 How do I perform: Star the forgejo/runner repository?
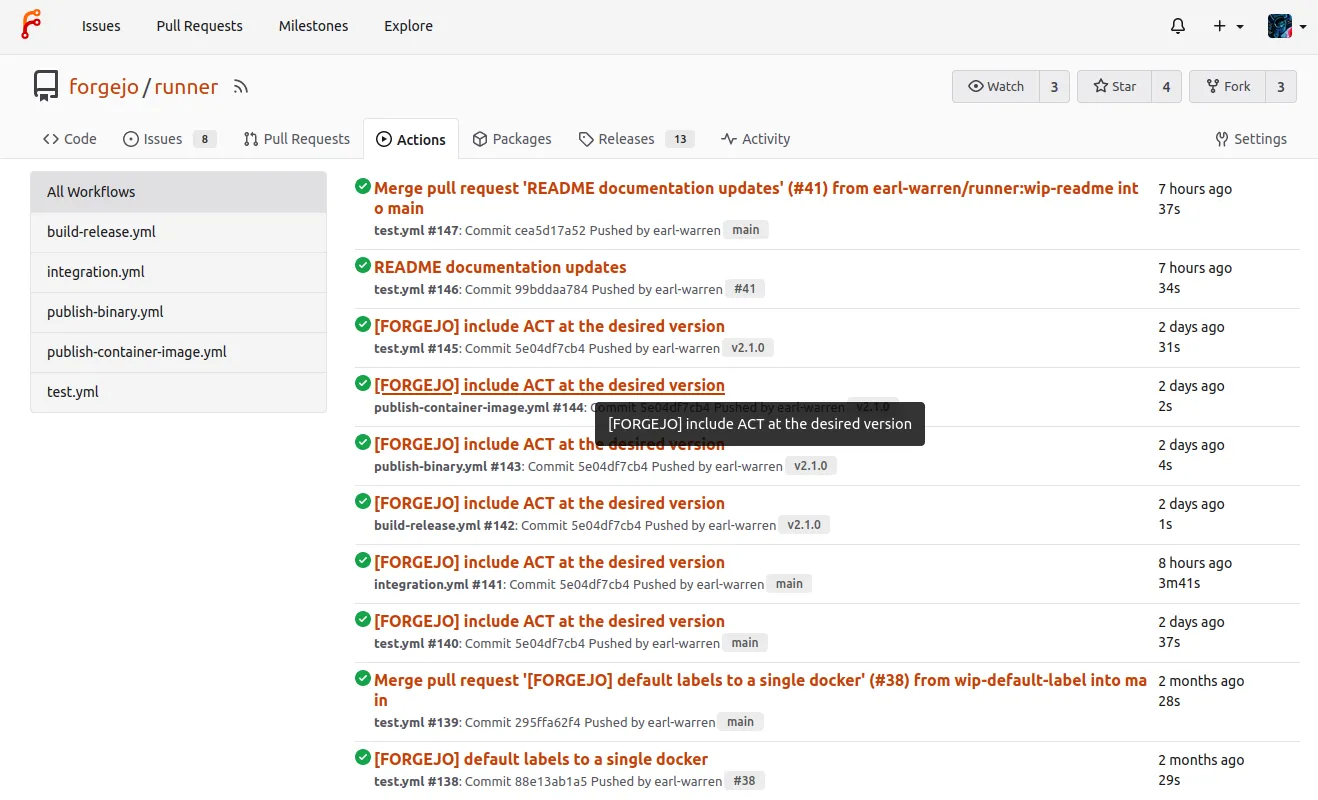[x=1113, y=86]
